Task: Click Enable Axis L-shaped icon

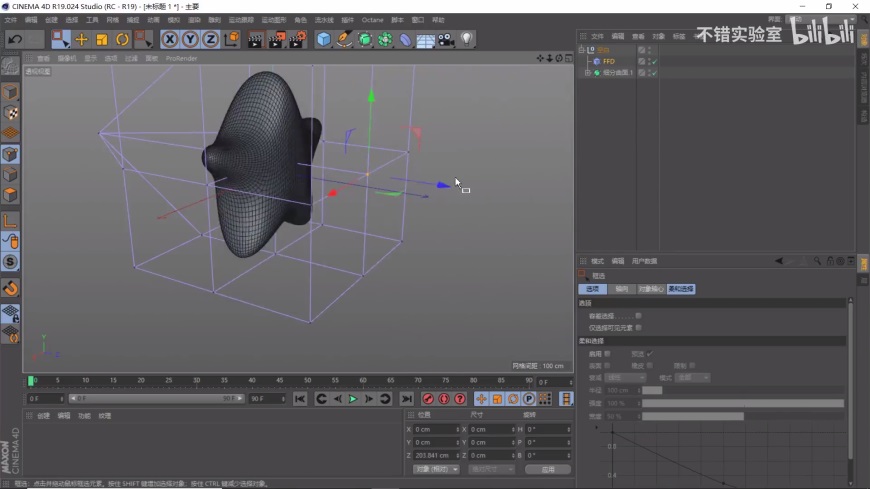Action: [x=10, y=220]
